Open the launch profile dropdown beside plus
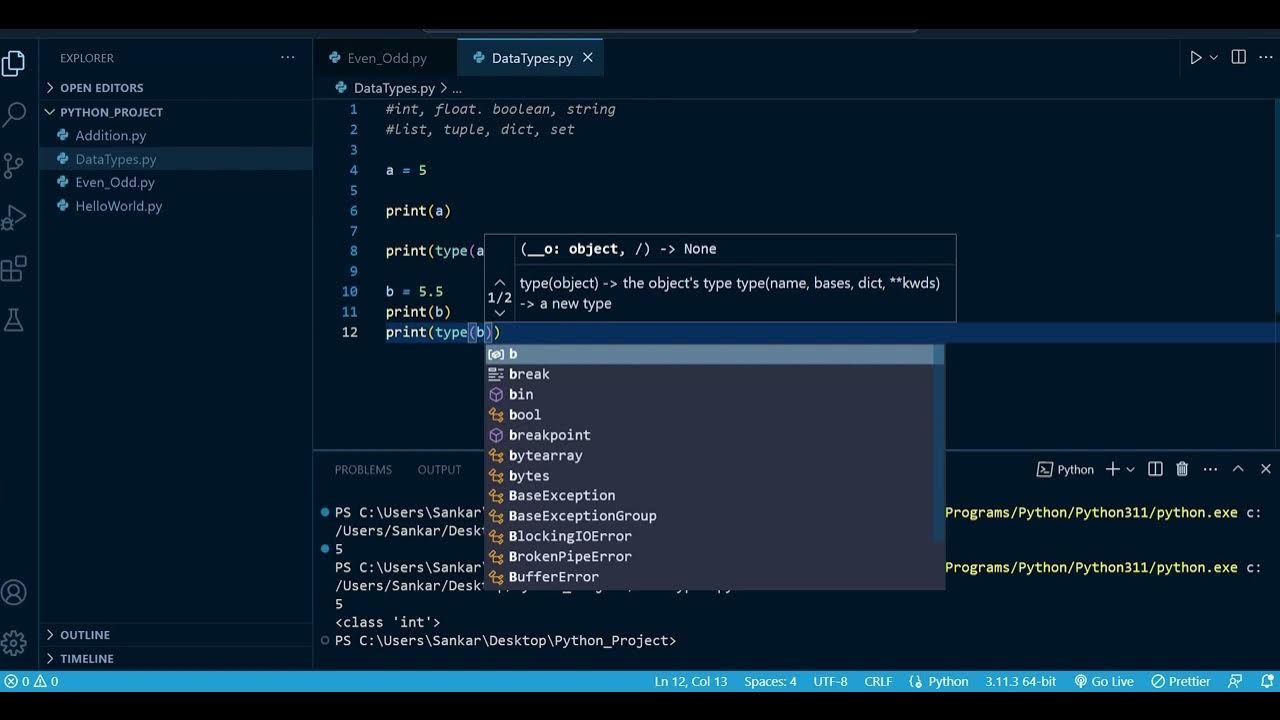This screenshot has height=720, width=1280. click(x=1131, y=470)
